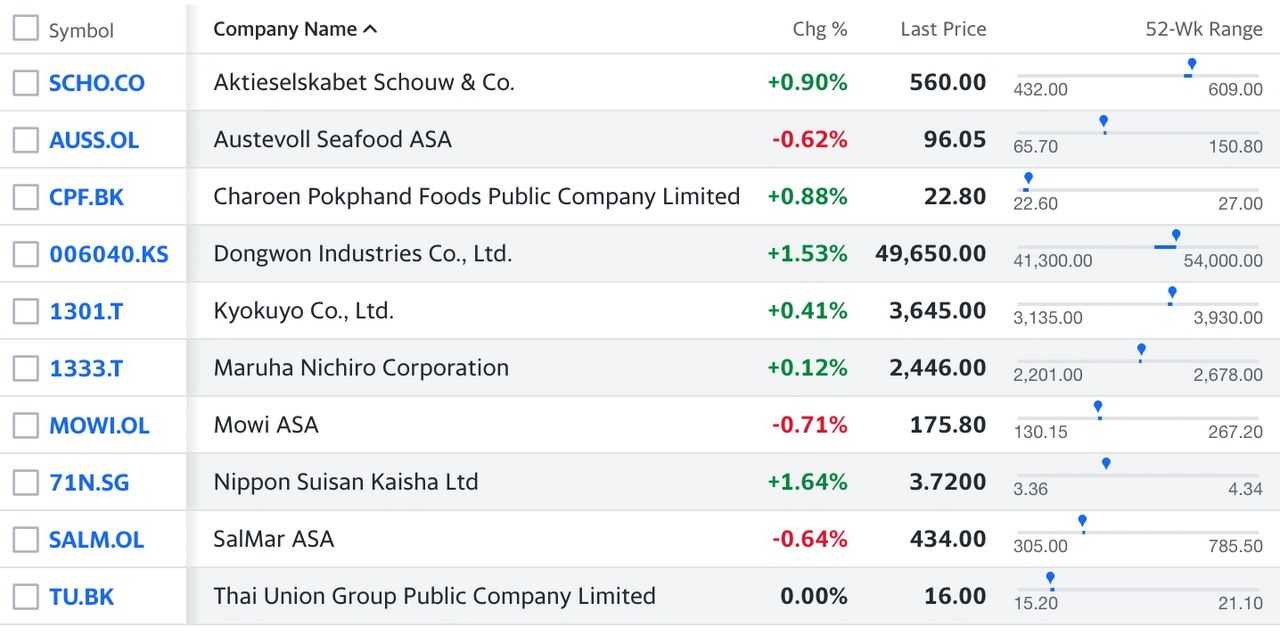The height and width of the screenshot is (636, 1280).
Task: Click Nippon Suisan Kaisha's range pin
Action: point(1106,464)
